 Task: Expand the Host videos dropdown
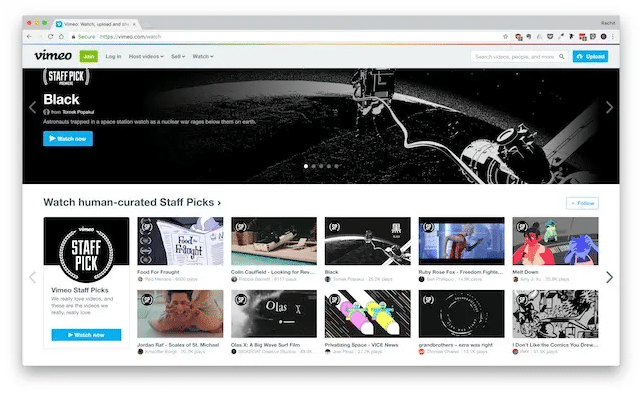(x=146, y=56)
